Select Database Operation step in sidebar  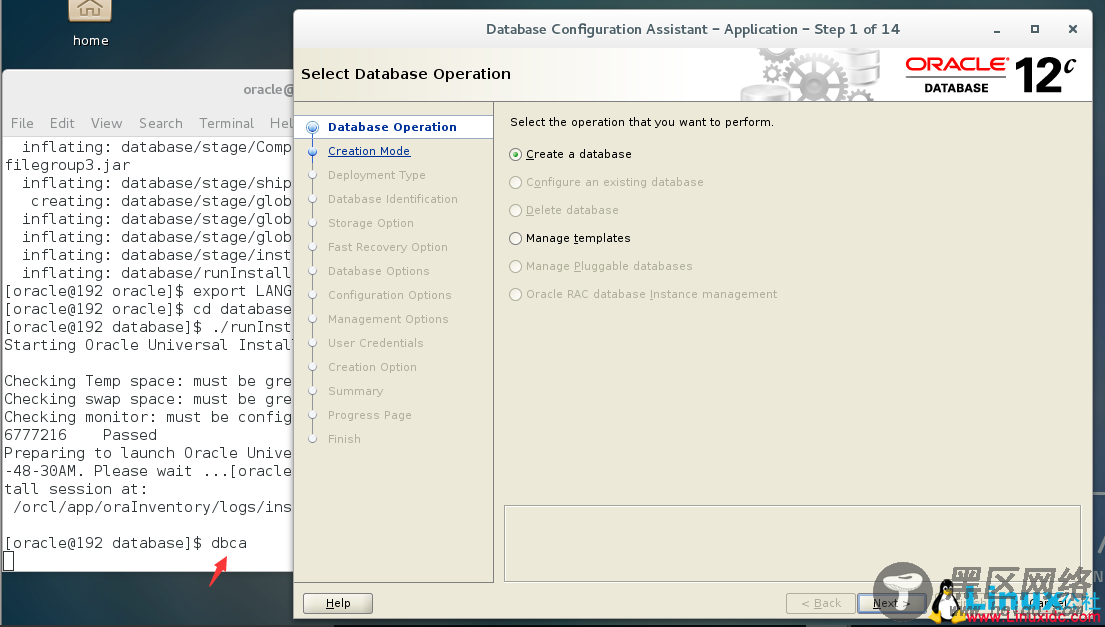click(x=392, y=128)
